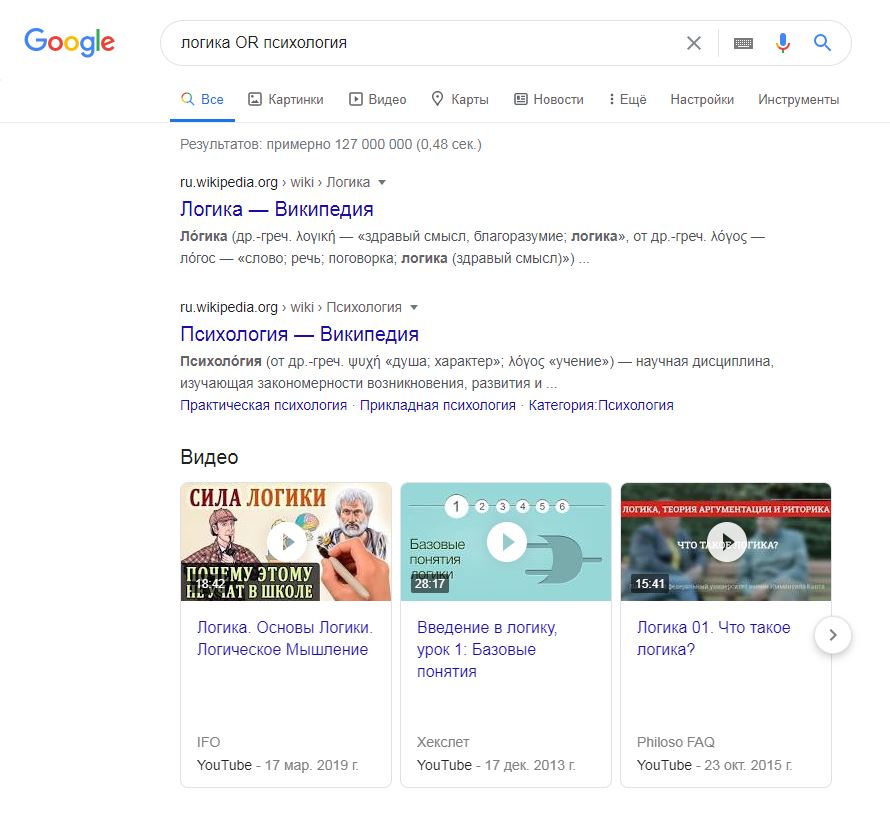Click the search query input field

(x=420, y=43)
